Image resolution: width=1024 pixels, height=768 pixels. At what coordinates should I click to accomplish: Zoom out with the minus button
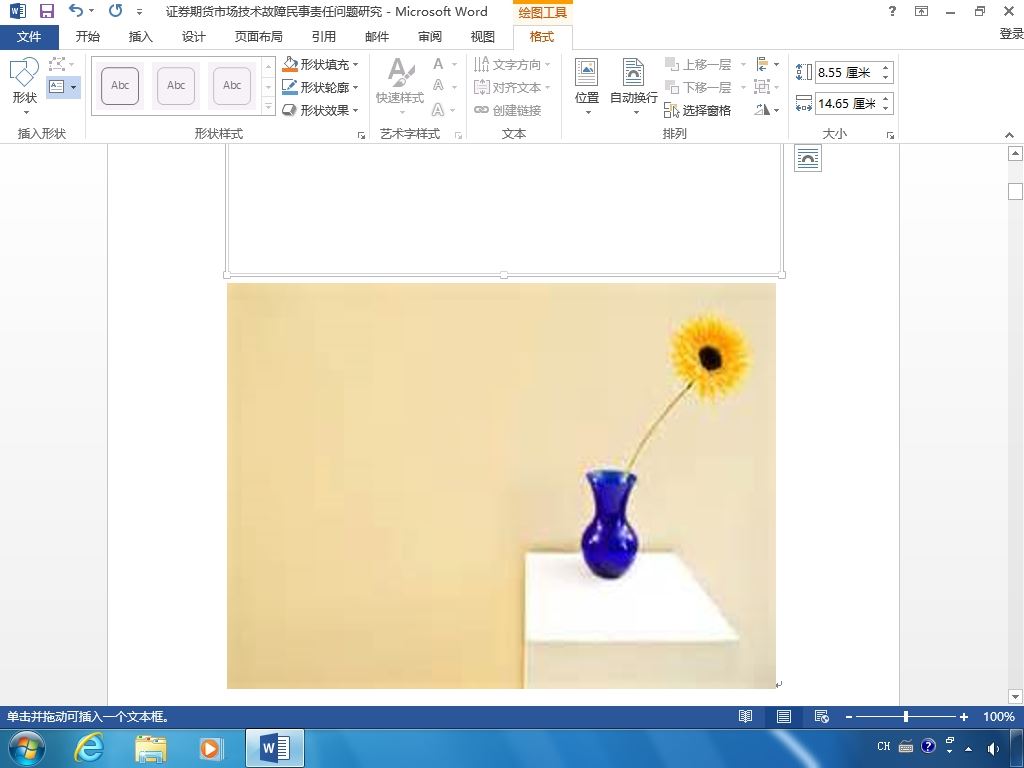click(849, 716)
